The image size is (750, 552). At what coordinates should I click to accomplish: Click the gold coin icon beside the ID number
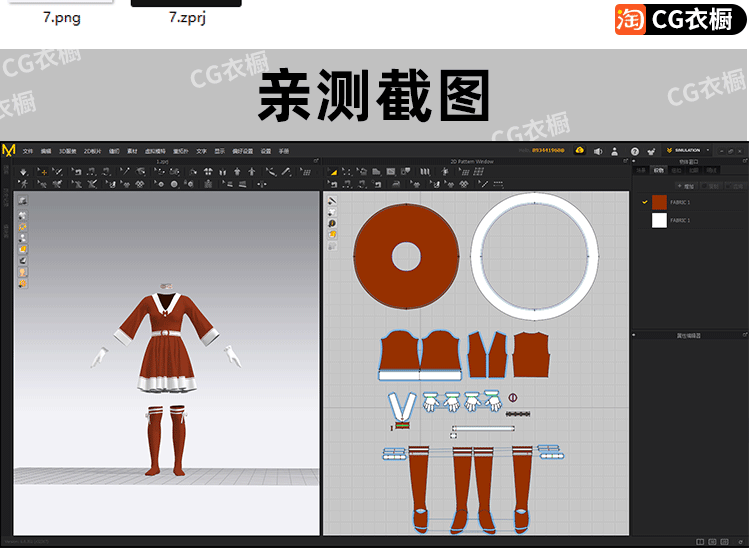580,150
